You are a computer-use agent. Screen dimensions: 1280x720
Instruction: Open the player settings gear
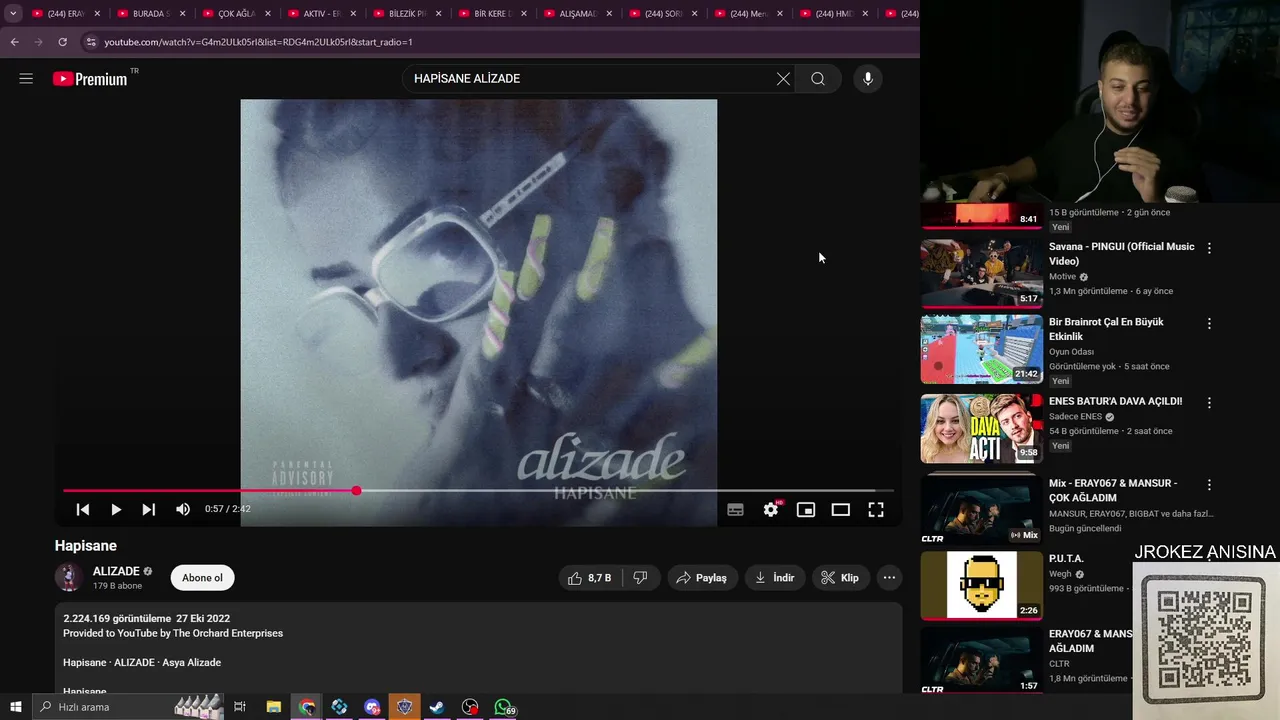(x=771, y=509)
